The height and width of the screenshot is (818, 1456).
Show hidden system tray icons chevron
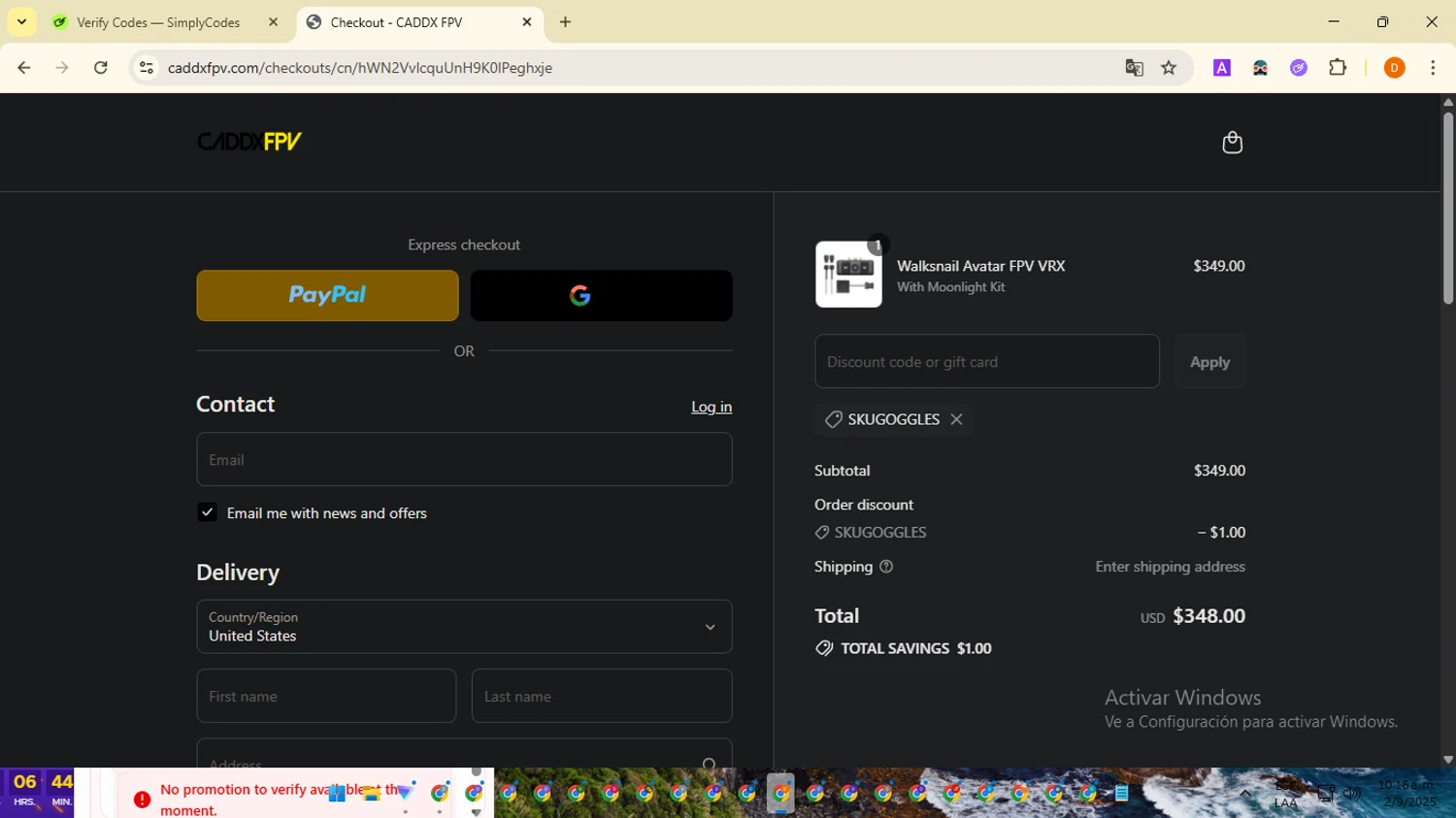pyautogui.click(x=1245, y=794)
